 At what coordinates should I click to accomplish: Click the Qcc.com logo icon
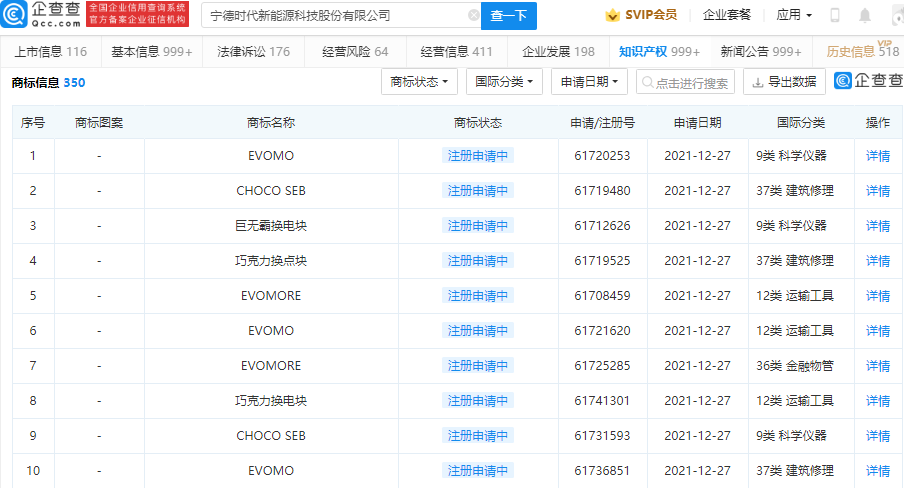pos(14,14)
